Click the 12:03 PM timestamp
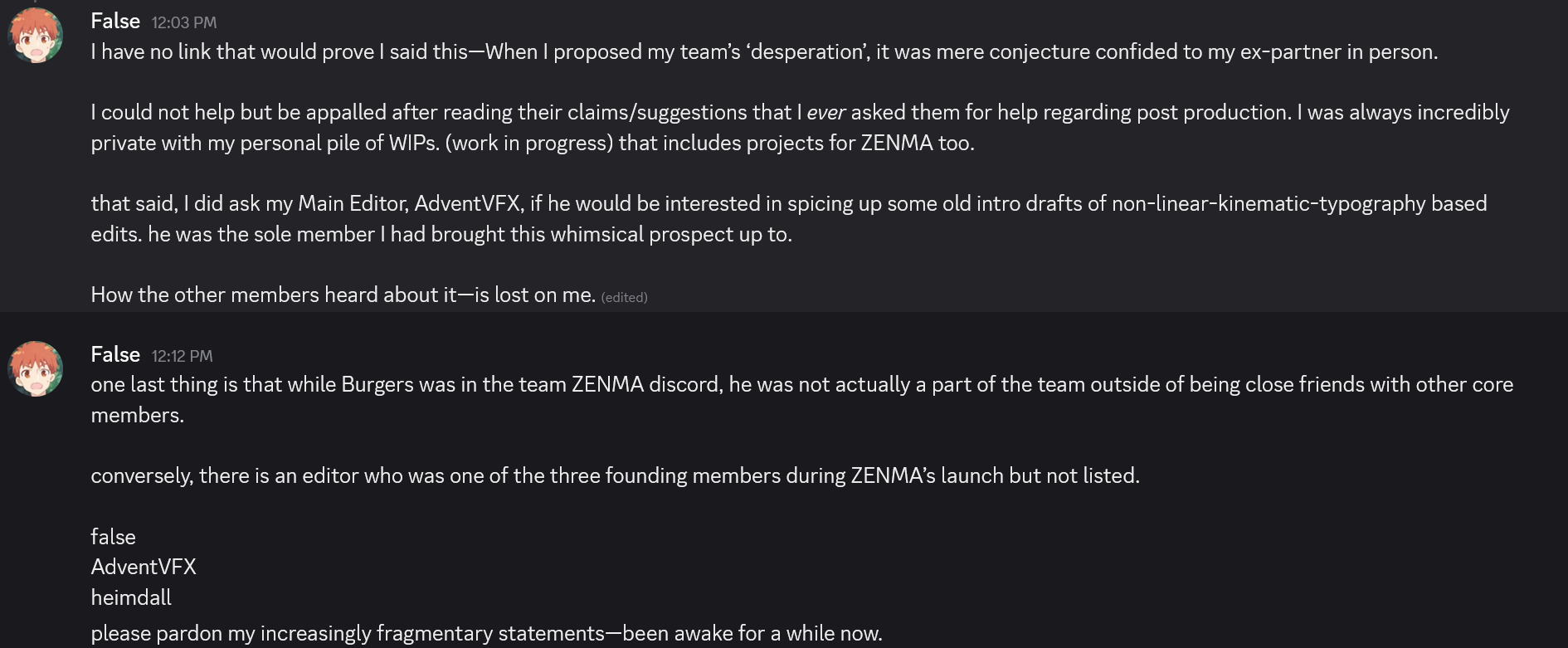The image size is (1568, 648). click(183, 22)
